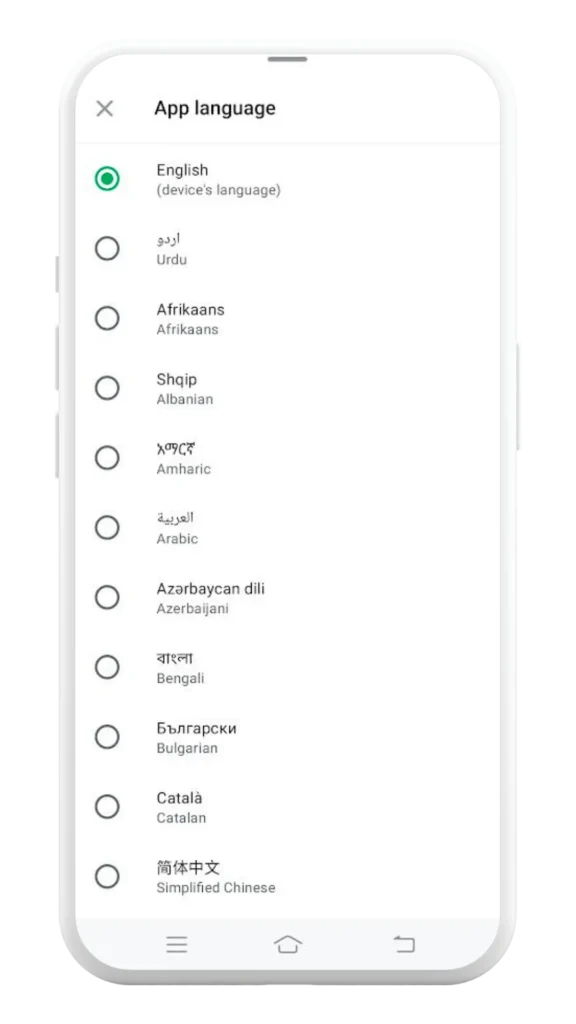Select the Amharic language radio button
Image resolution: width=576 pixels, height=1024 pixels.
pyautogui.click(x=108, y=458)
